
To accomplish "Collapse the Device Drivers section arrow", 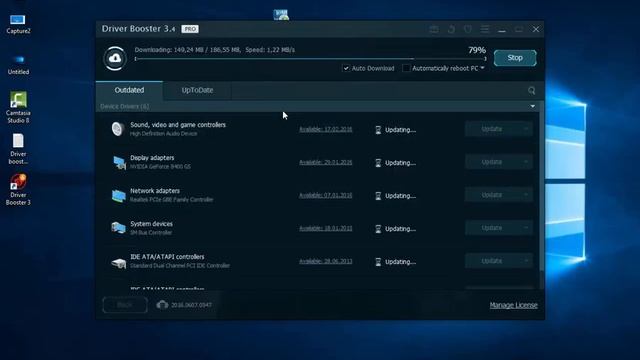I will (x=533, y=106).
